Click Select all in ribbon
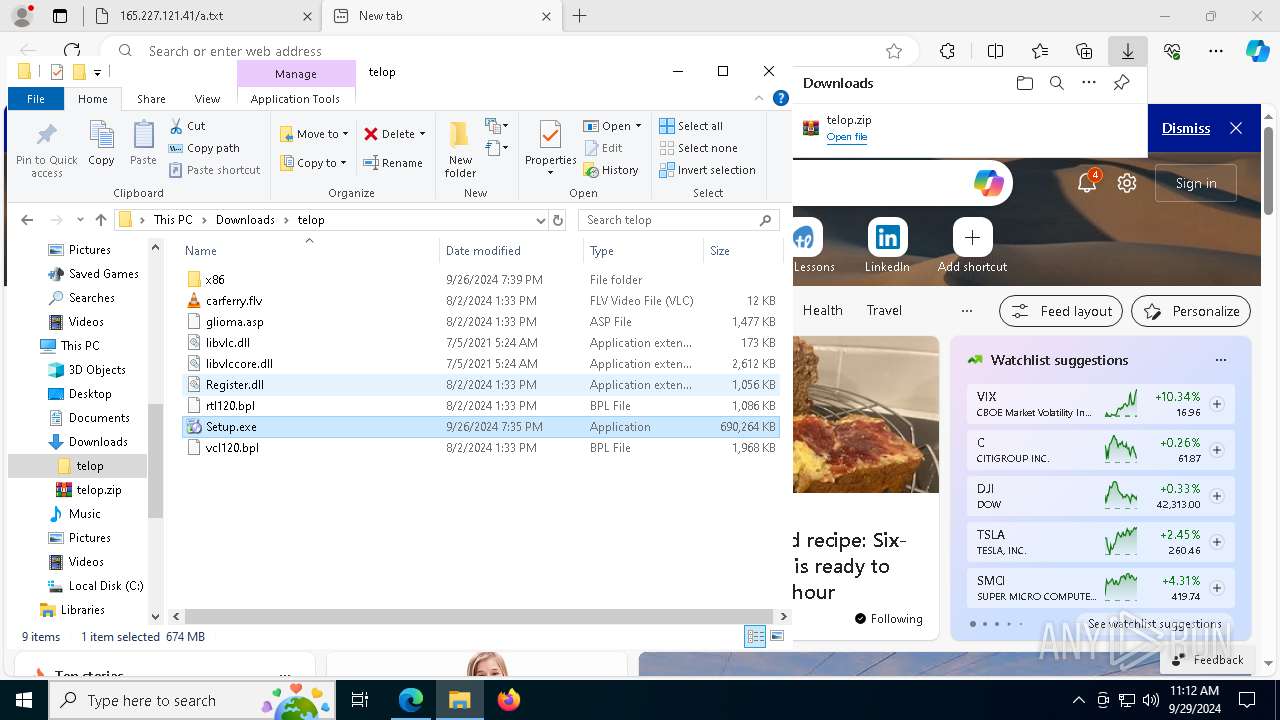This screenshot has height=720, width=1280. point(691,126)
